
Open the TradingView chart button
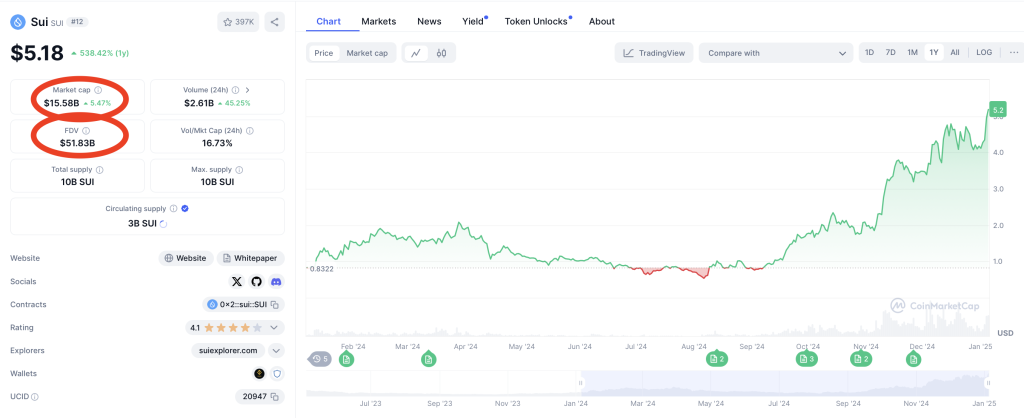click(654, 53)
